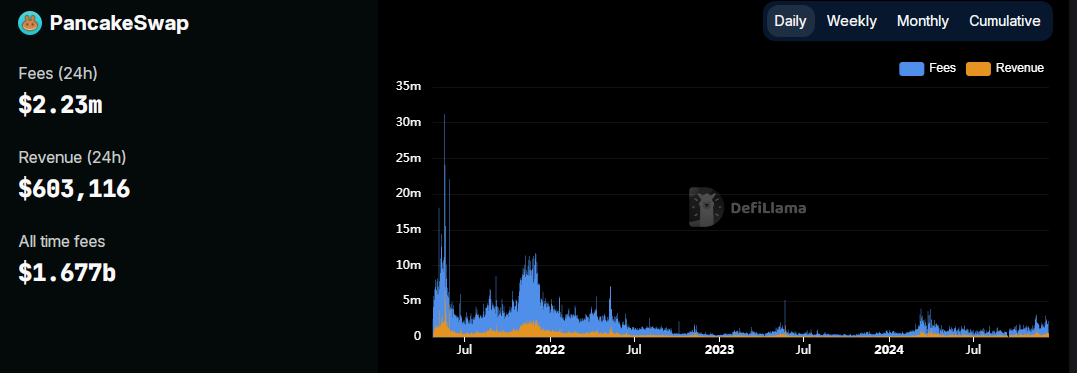The height and width of the screenshot is (373, 1077).
Task: Click the blue Fees legend color swatch
Action: tap(911, 69)
